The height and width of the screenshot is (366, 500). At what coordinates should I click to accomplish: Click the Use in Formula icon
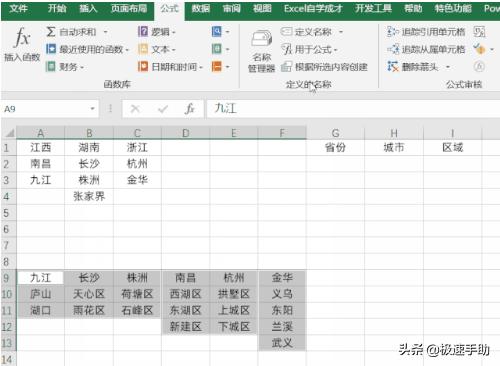286,49
